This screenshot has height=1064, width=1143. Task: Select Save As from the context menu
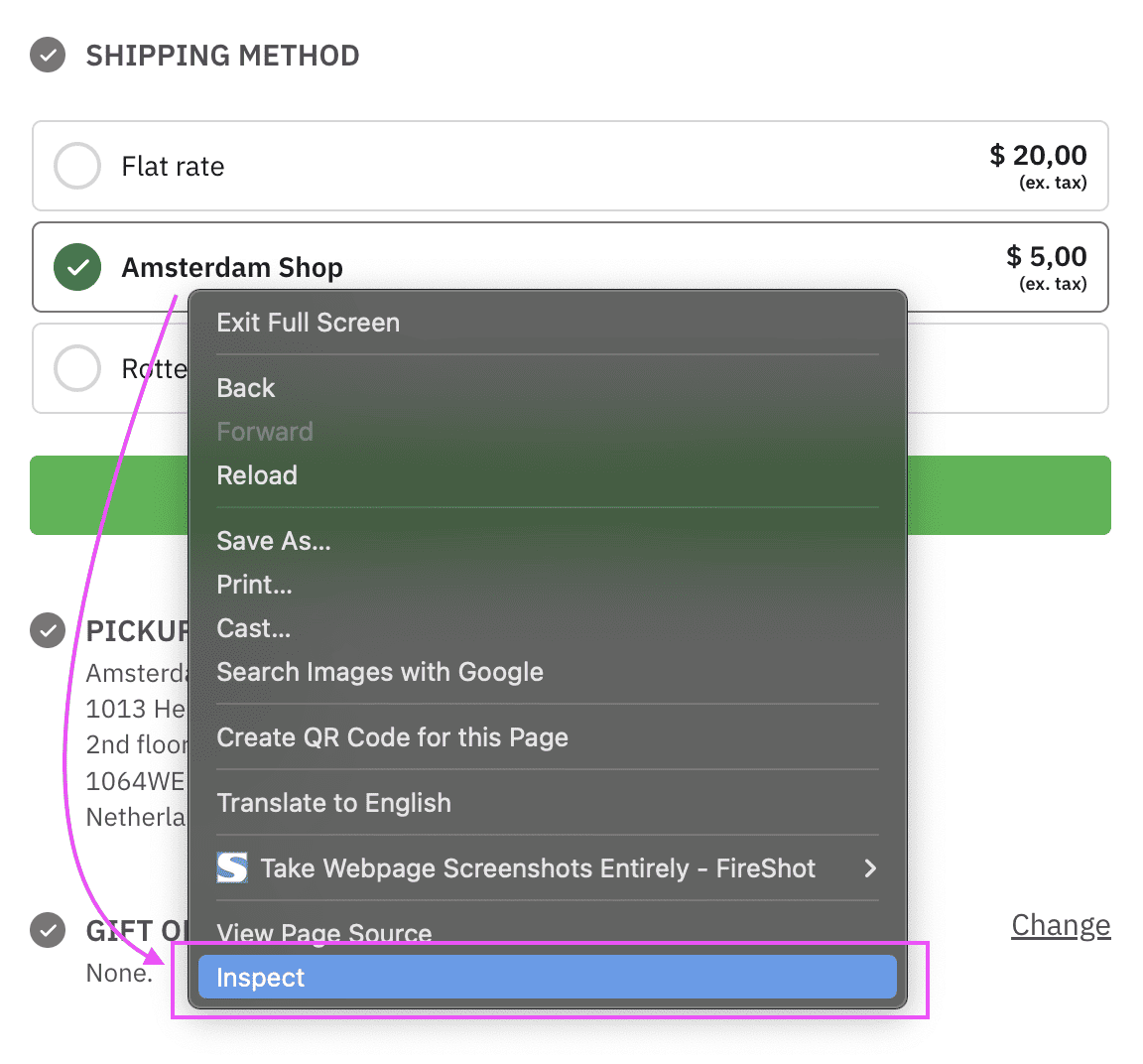point(273,541)
